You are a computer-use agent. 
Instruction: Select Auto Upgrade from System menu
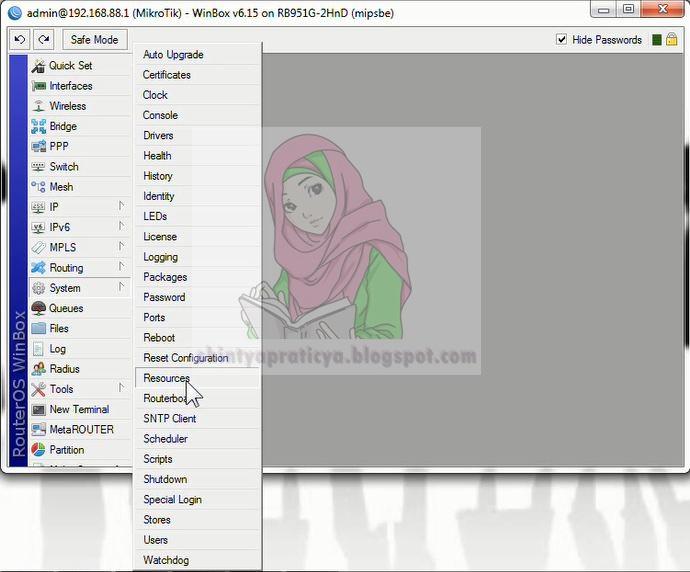197,55
